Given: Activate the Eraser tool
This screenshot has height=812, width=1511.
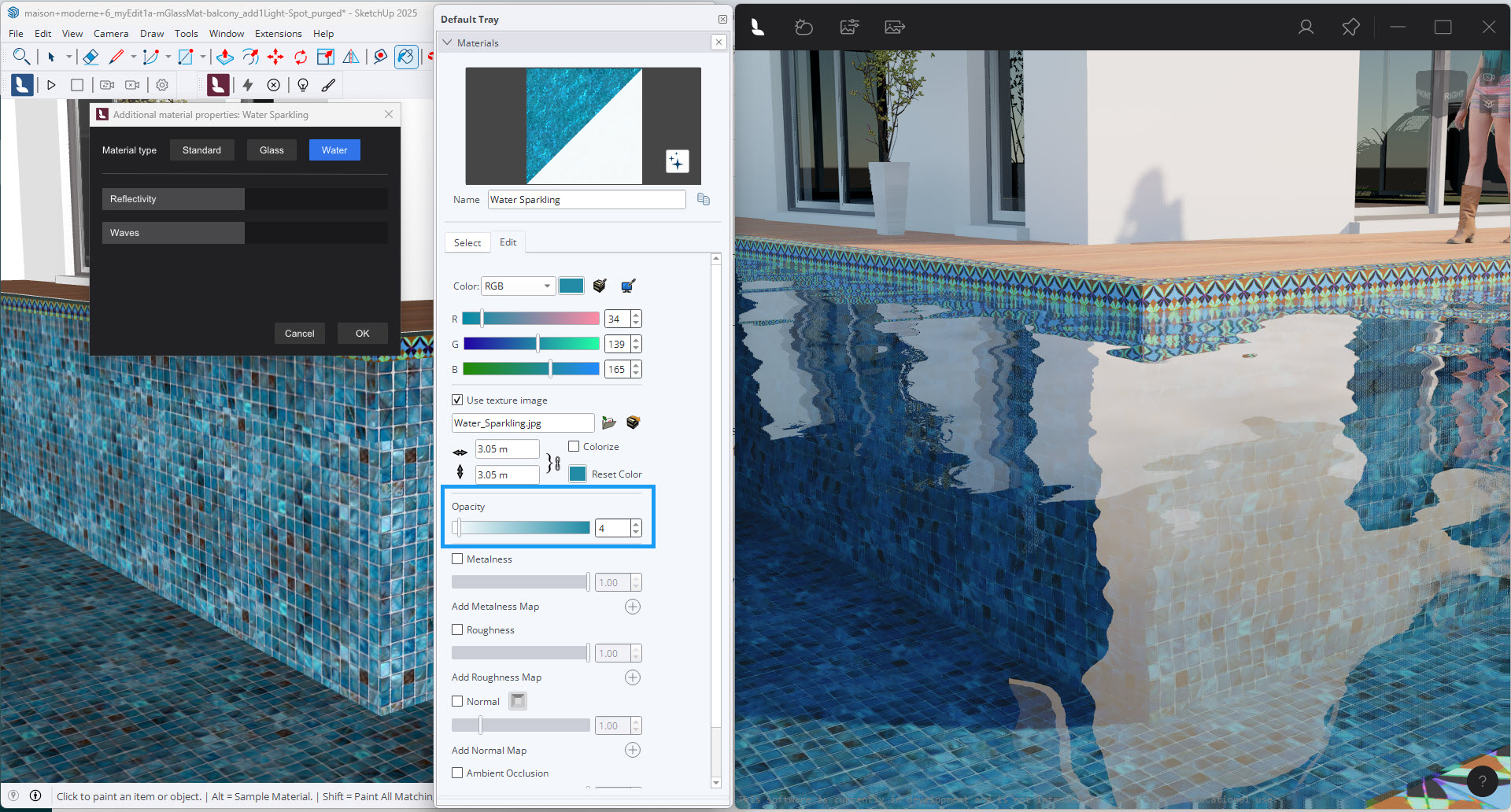Looking at the screenshot, I should coord(91,57).
